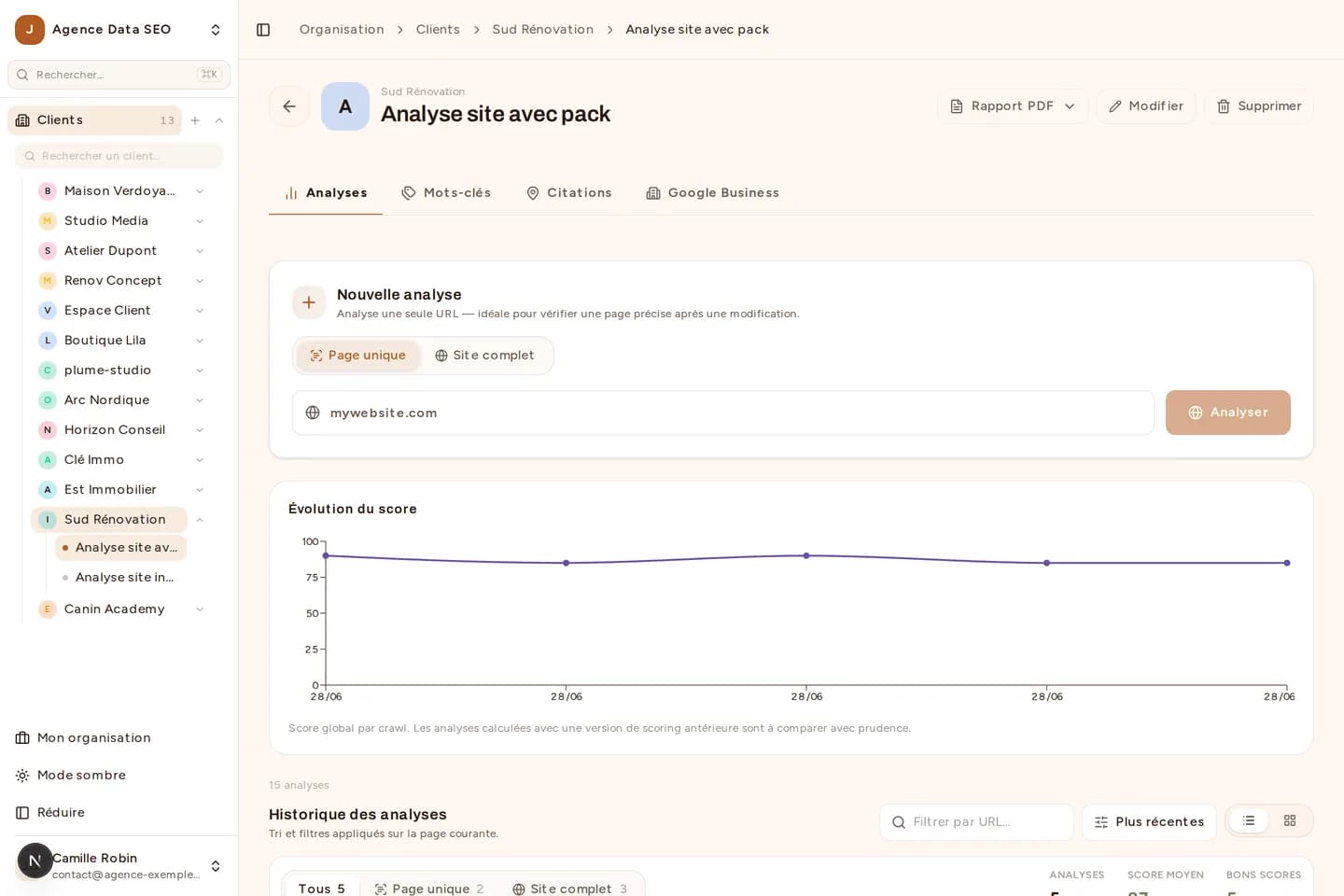
Task: Click the Supprimer button
Action: (x=1259, y=106)
